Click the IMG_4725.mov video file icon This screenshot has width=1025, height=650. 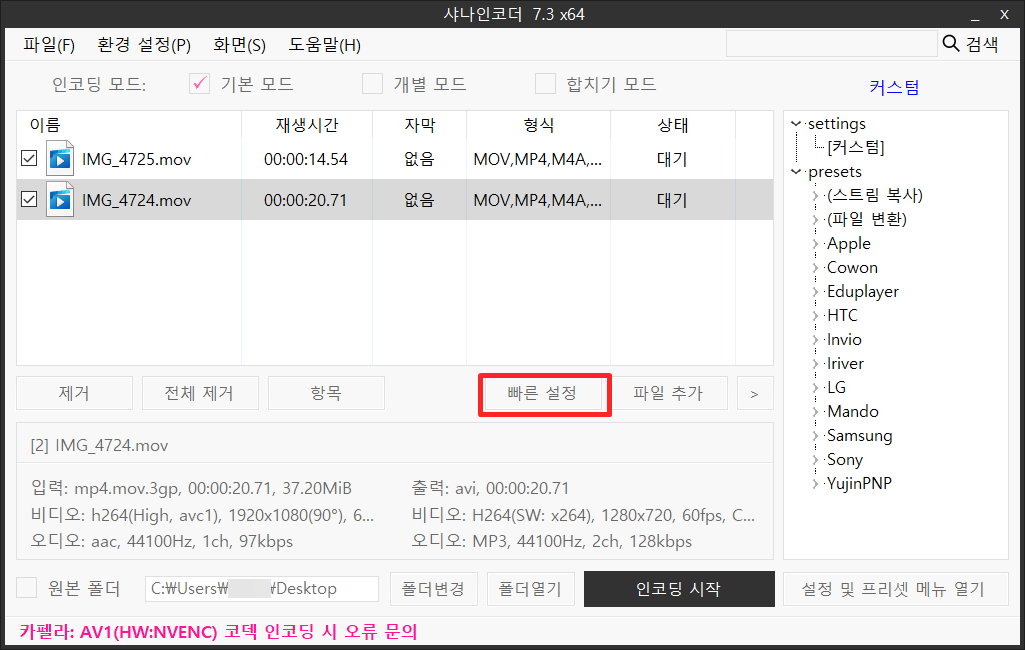point(60,158)
